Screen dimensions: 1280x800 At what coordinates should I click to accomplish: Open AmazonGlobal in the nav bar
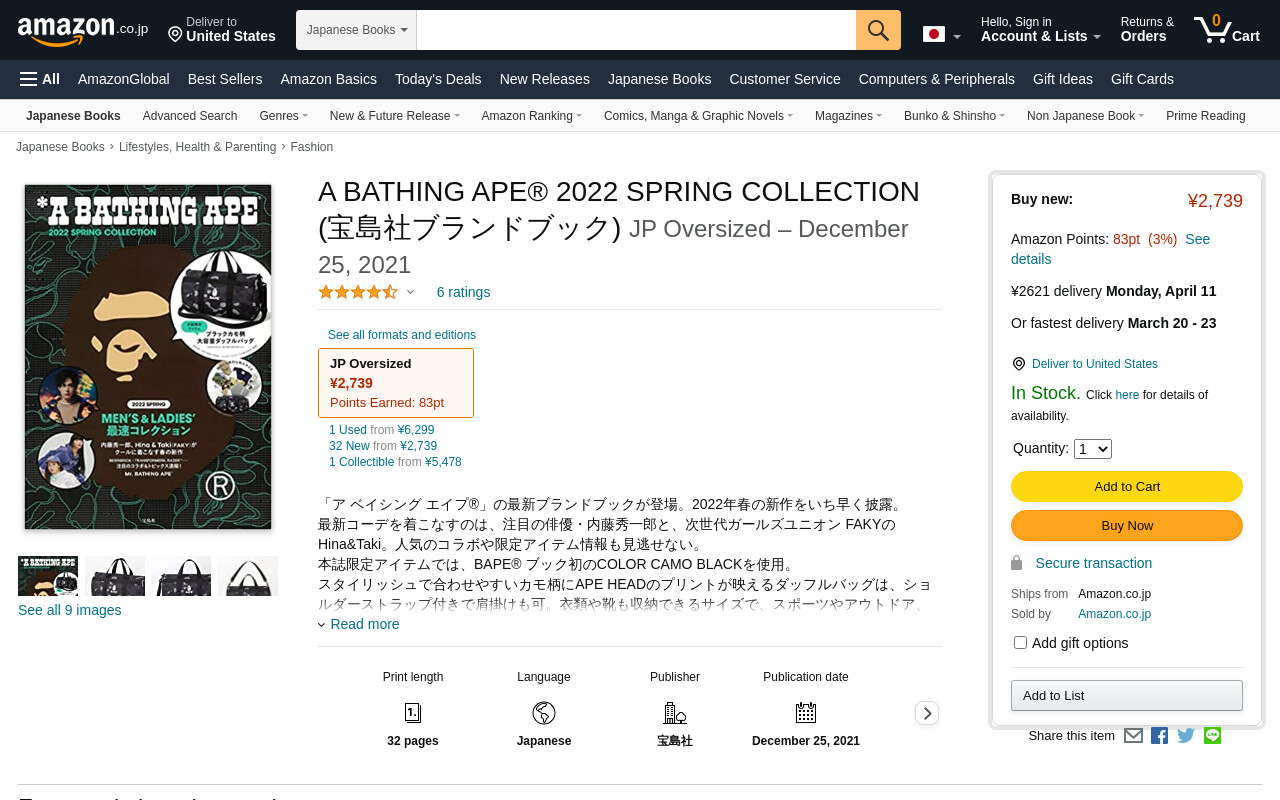coord(124,79)
